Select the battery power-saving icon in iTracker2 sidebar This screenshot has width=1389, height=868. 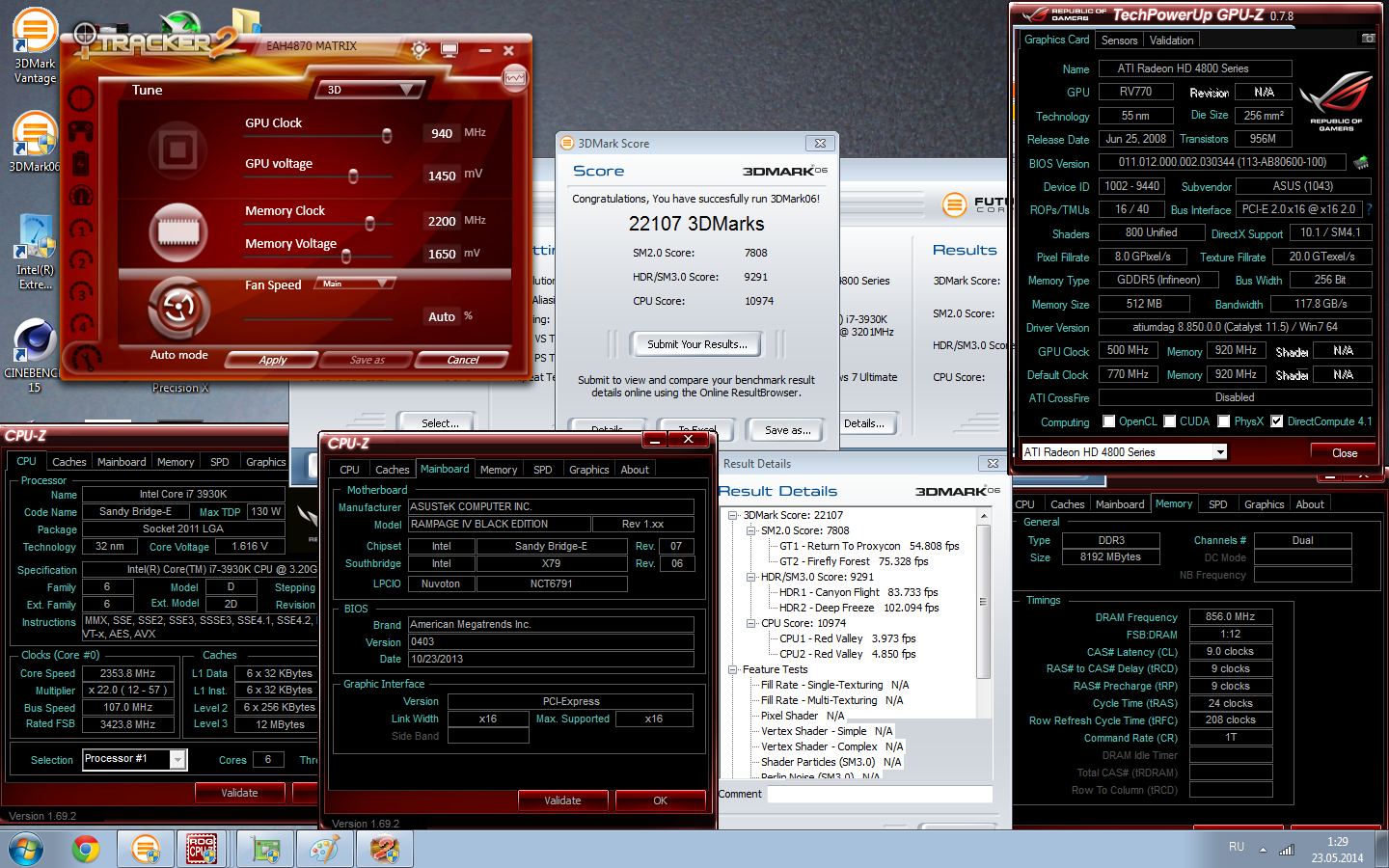(x=81, y=162)
